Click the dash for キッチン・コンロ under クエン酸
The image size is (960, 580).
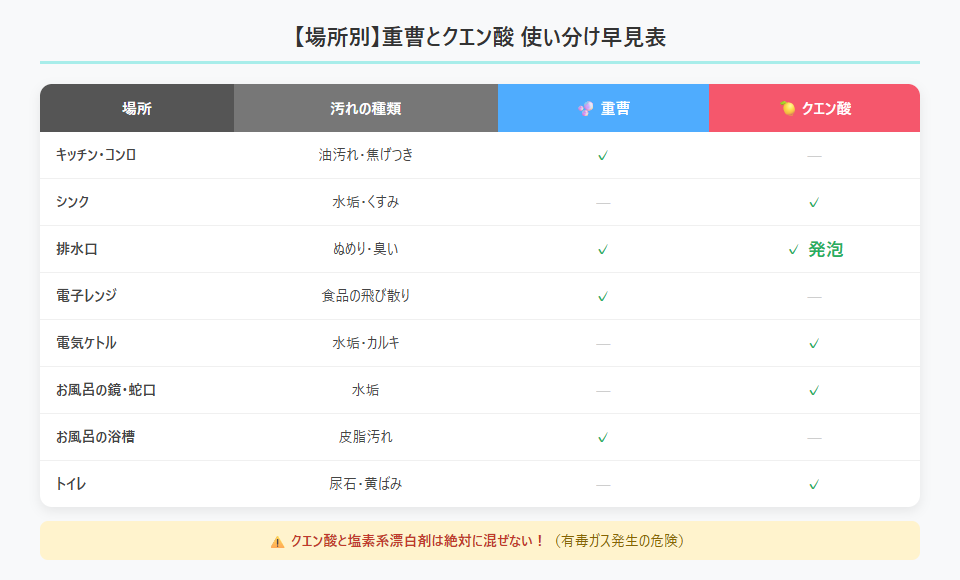click(x=815, y=156)
